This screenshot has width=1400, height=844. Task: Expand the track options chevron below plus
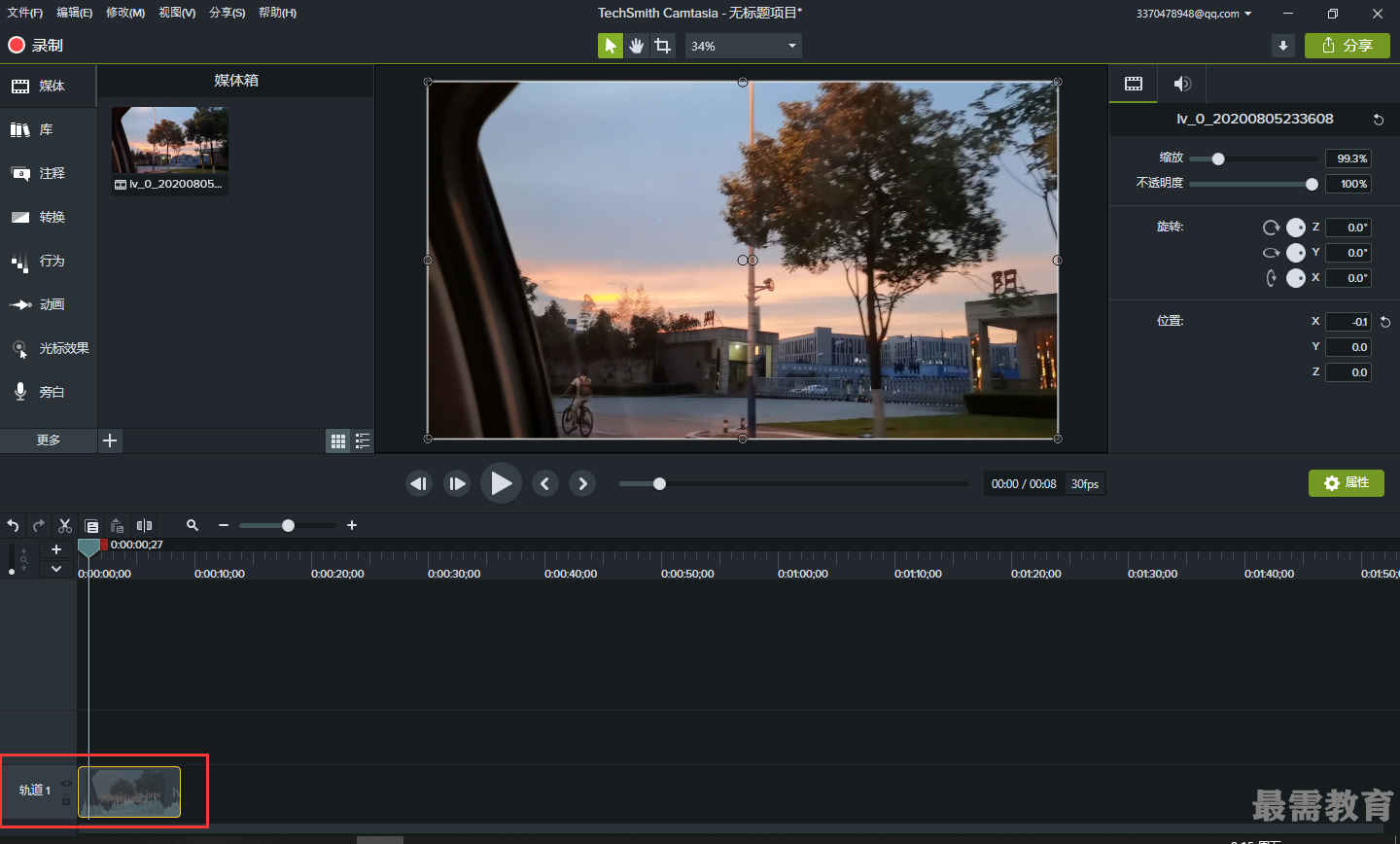pyautogui.click(x=56, y=569)
